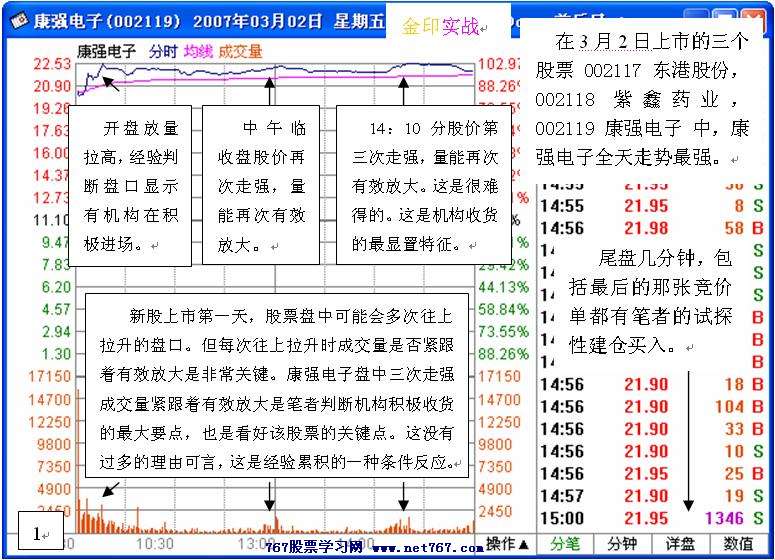Click the 成交量 legend label
775x560 pixels.
240,51
